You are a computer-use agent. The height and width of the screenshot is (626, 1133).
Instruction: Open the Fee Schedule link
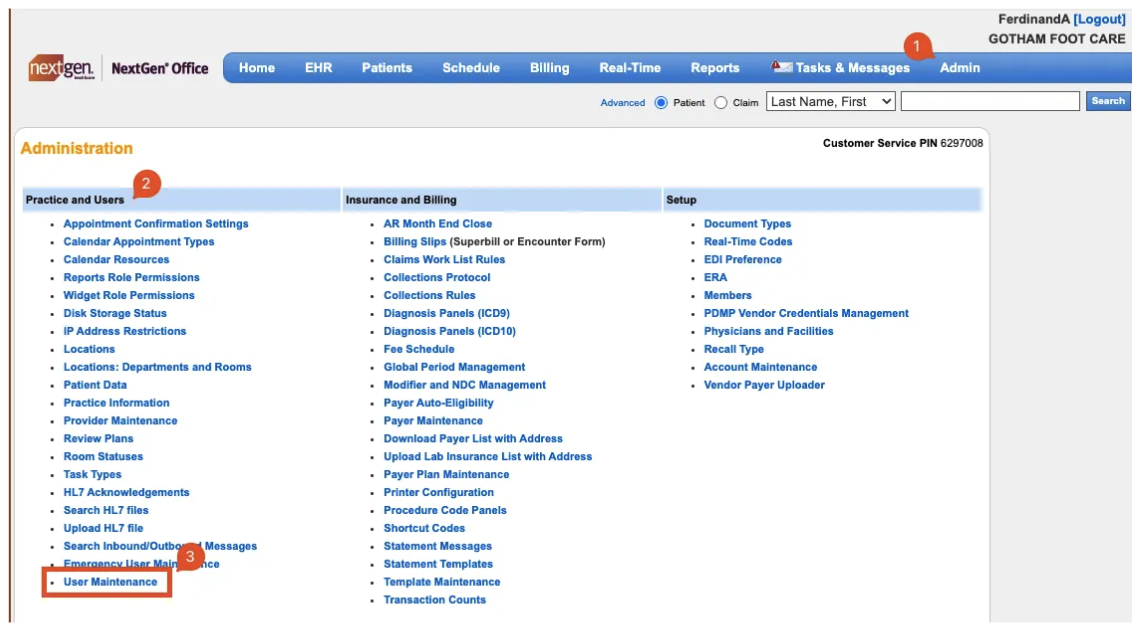pos(418,349)
